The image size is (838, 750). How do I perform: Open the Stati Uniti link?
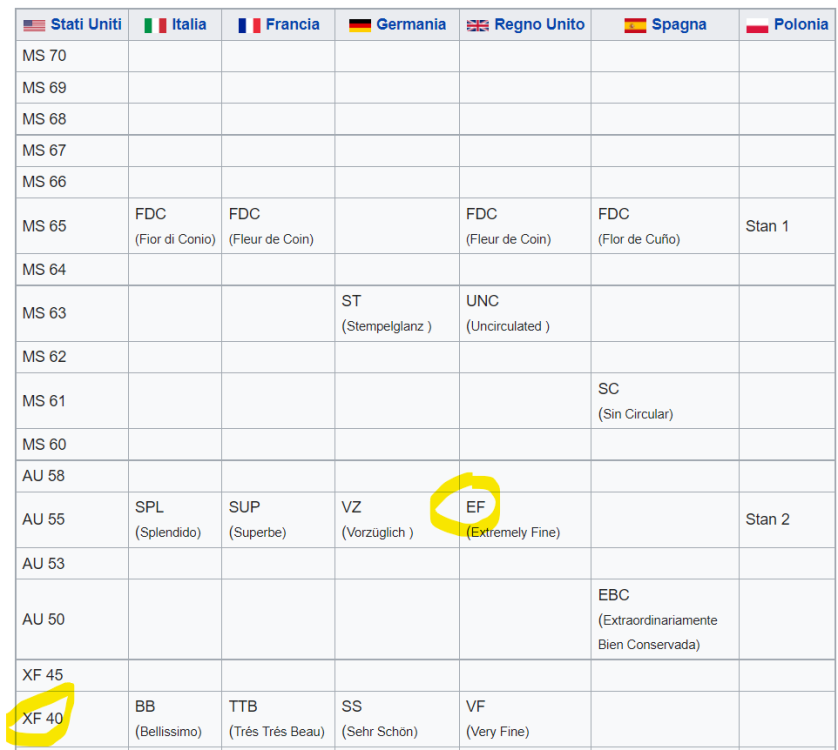(x=86, y=24)
